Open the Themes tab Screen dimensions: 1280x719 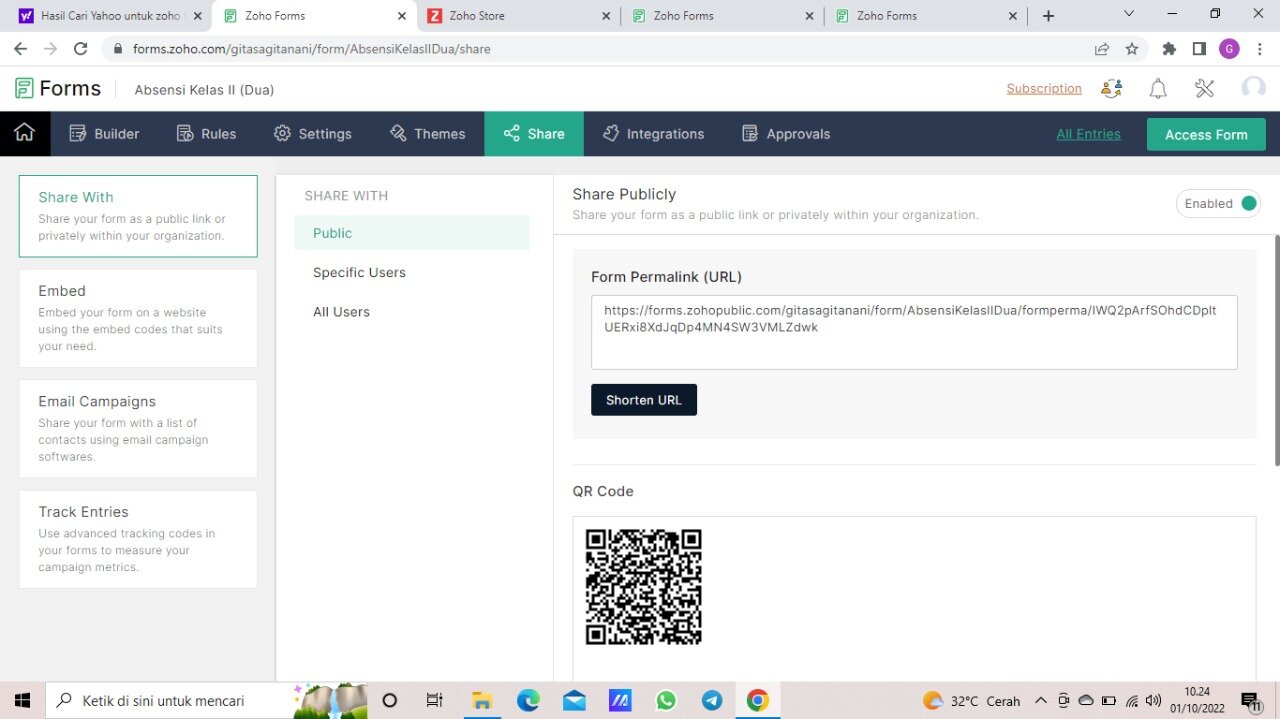click(428, 134)
